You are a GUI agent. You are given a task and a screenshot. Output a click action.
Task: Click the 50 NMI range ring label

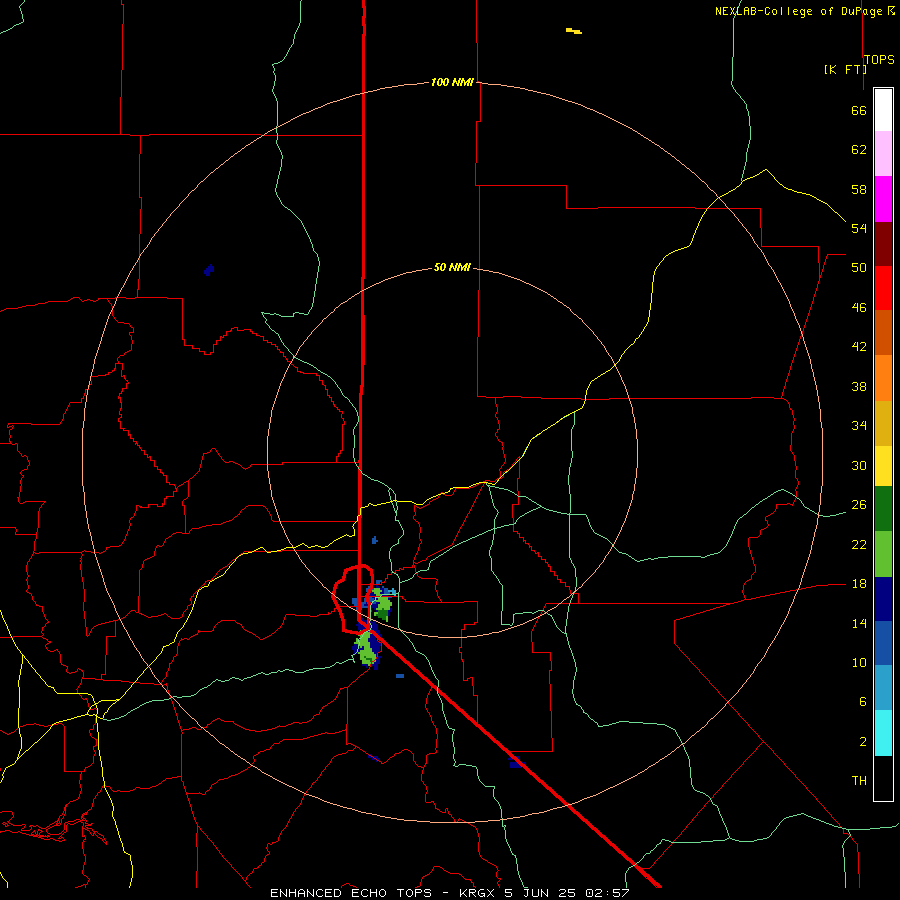tap(452, 267)
